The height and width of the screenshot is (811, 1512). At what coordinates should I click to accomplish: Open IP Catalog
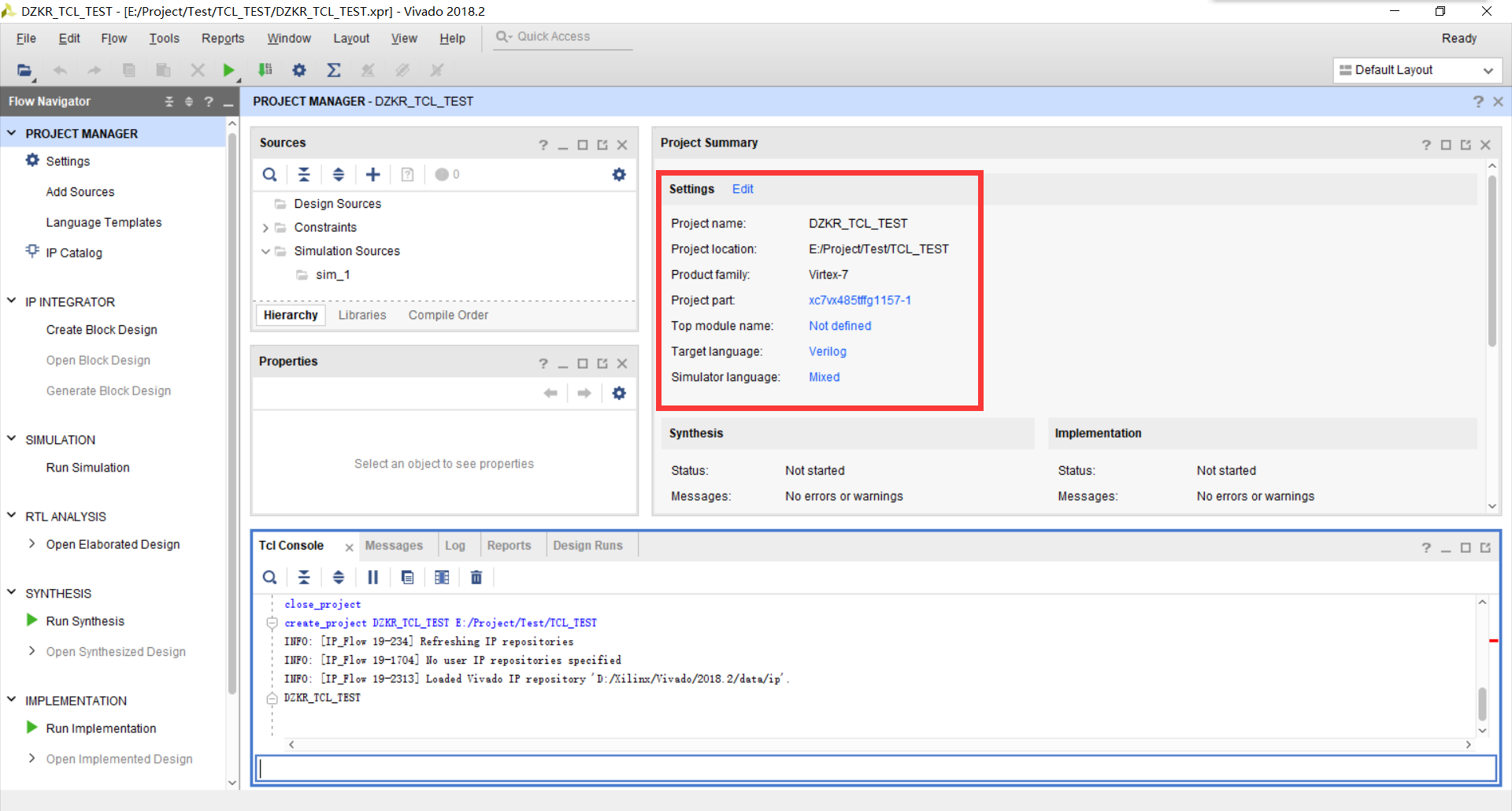74,253
